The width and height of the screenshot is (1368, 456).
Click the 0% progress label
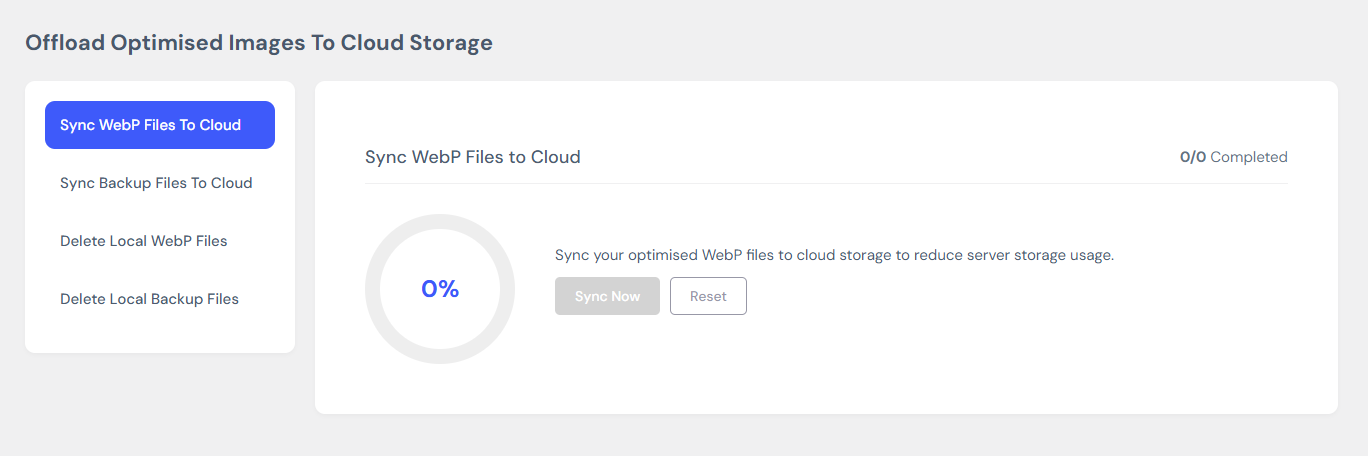[x=440, y=289]
